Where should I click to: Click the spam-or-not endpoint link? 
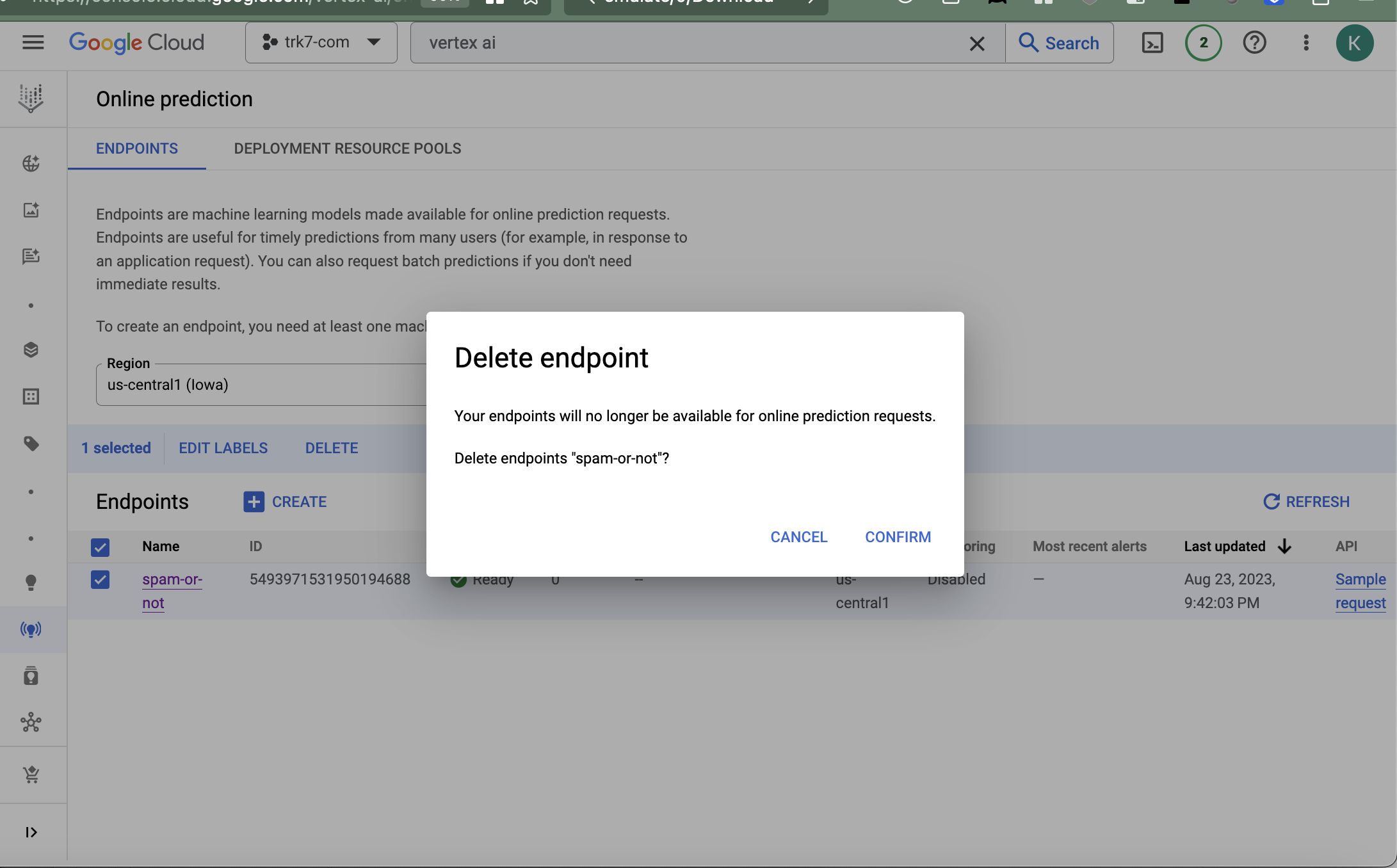coord(172,590)
